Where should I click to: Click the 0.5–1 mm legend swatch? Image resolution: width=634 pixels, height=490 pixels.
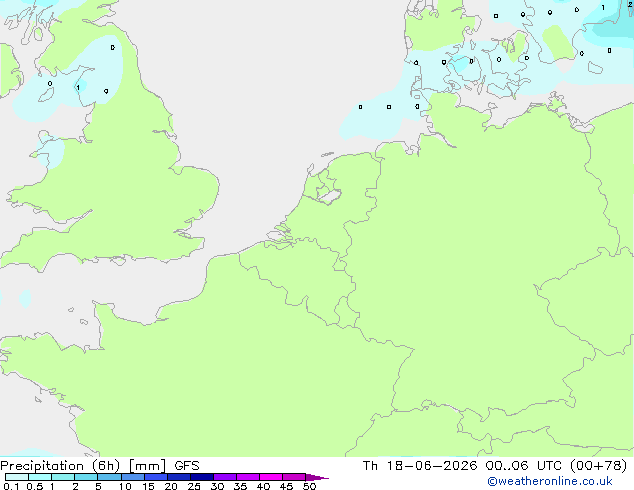click(x=40, y=477)
